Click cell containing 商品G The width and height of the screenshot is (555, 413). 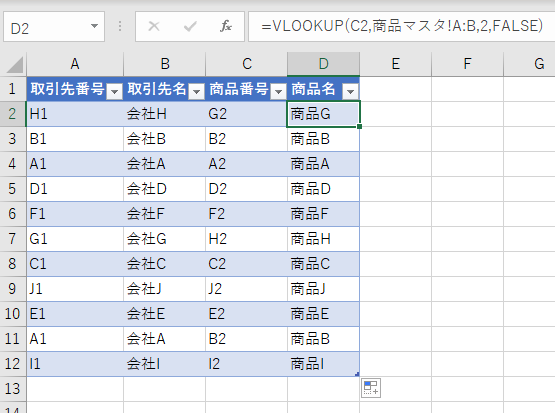324,114
